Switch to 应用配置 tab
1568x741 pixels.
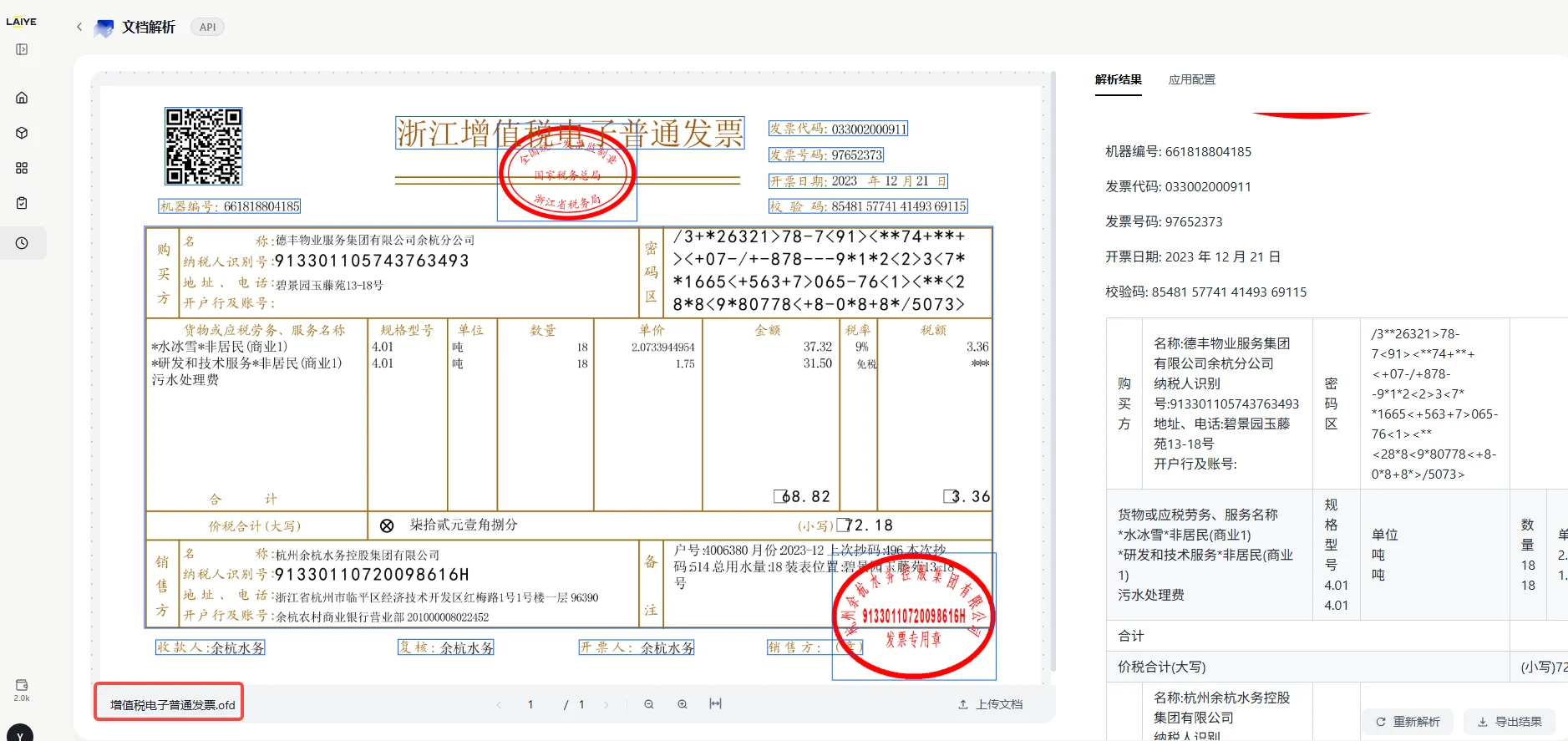(1191, 79)
